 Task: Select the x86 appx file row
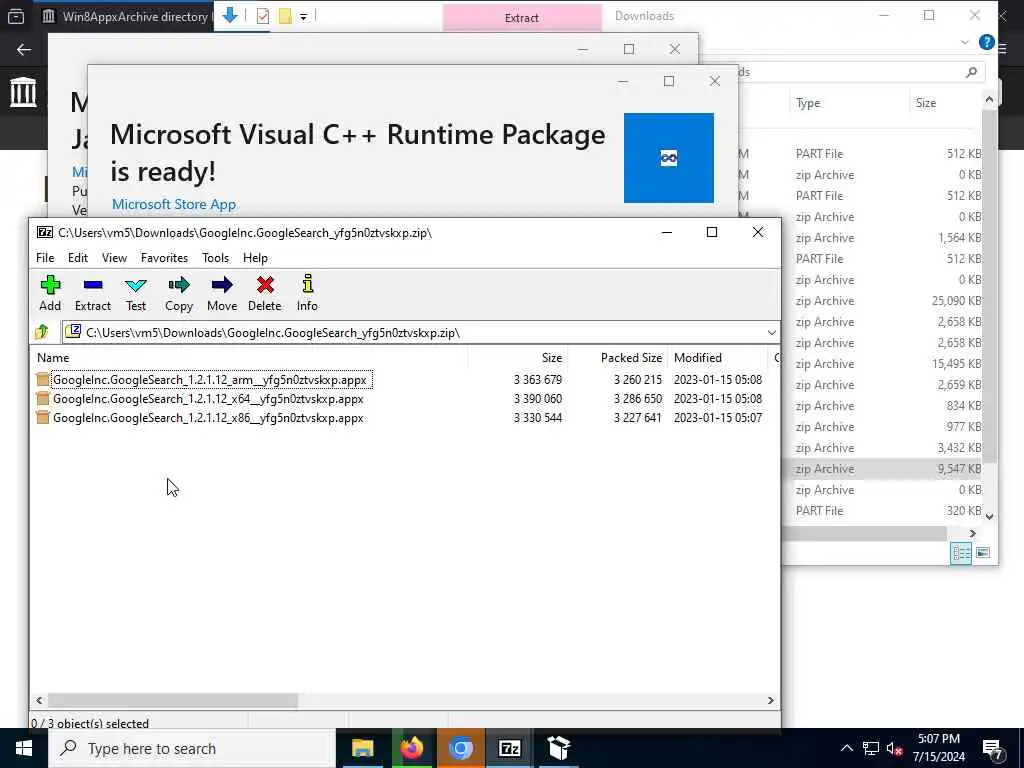[402, 417]
